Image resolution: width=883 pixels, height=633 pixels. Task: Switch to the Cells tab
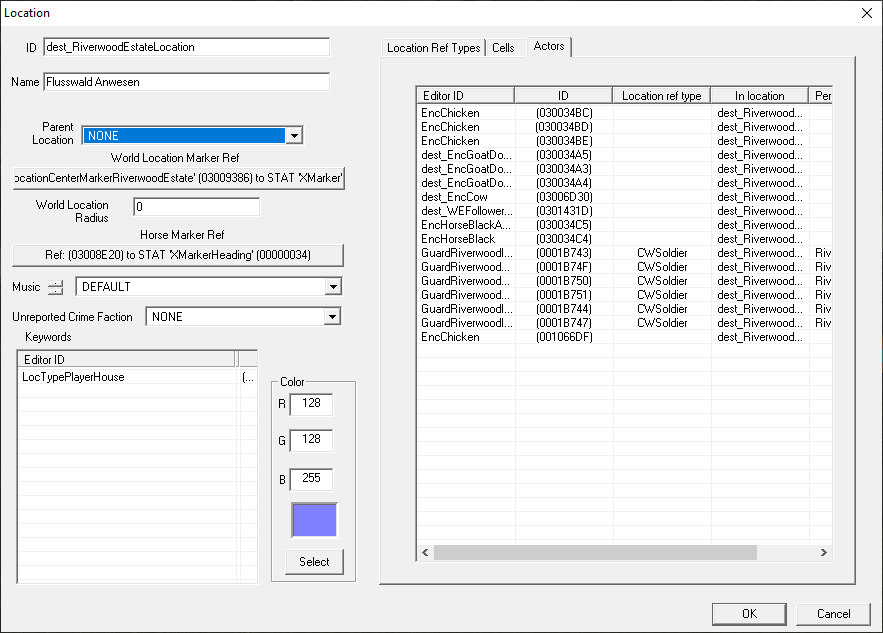(503, 48)
